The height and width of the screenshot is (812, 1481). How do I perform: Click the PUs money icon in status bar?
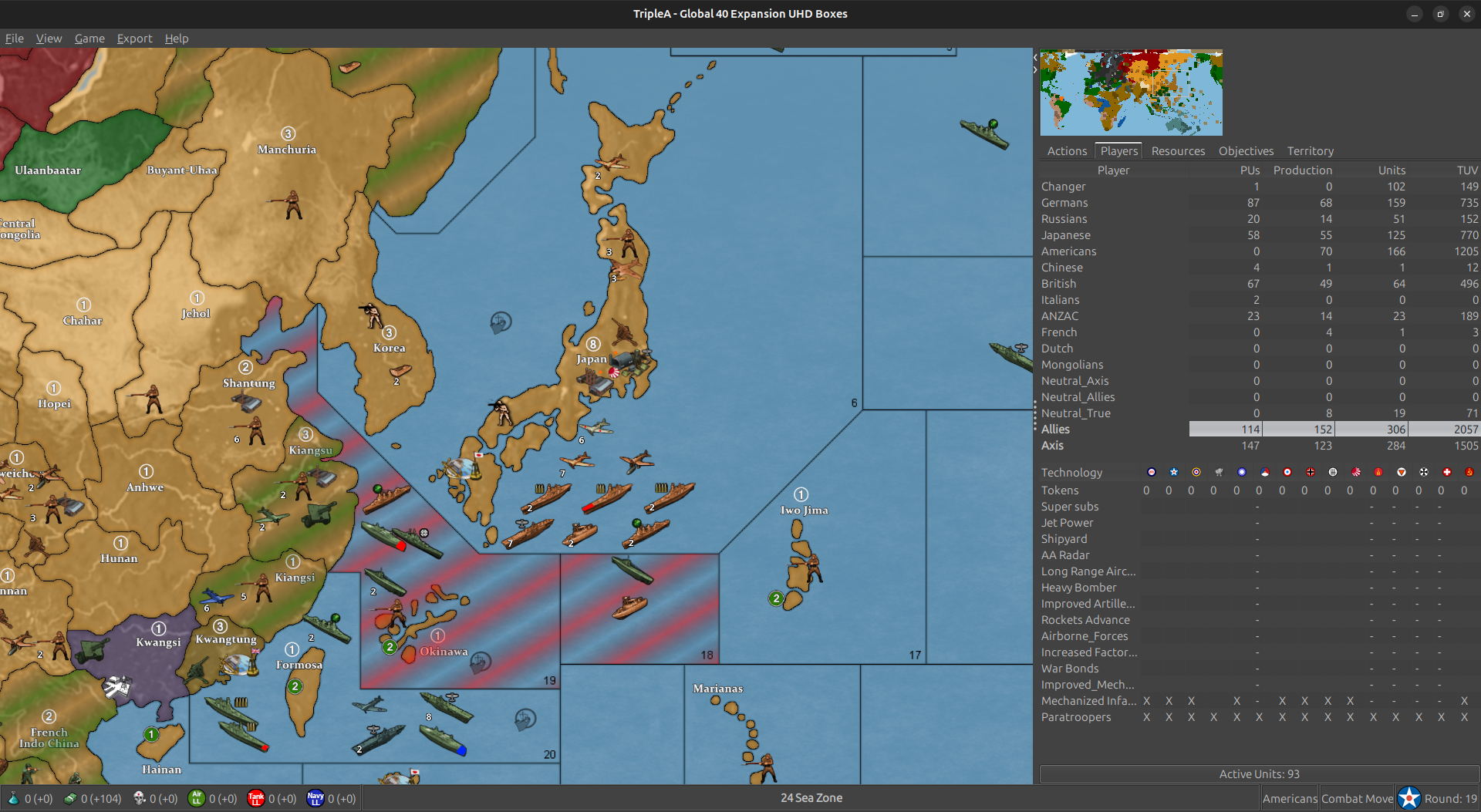pyautogui.click(x=70, y=798)
